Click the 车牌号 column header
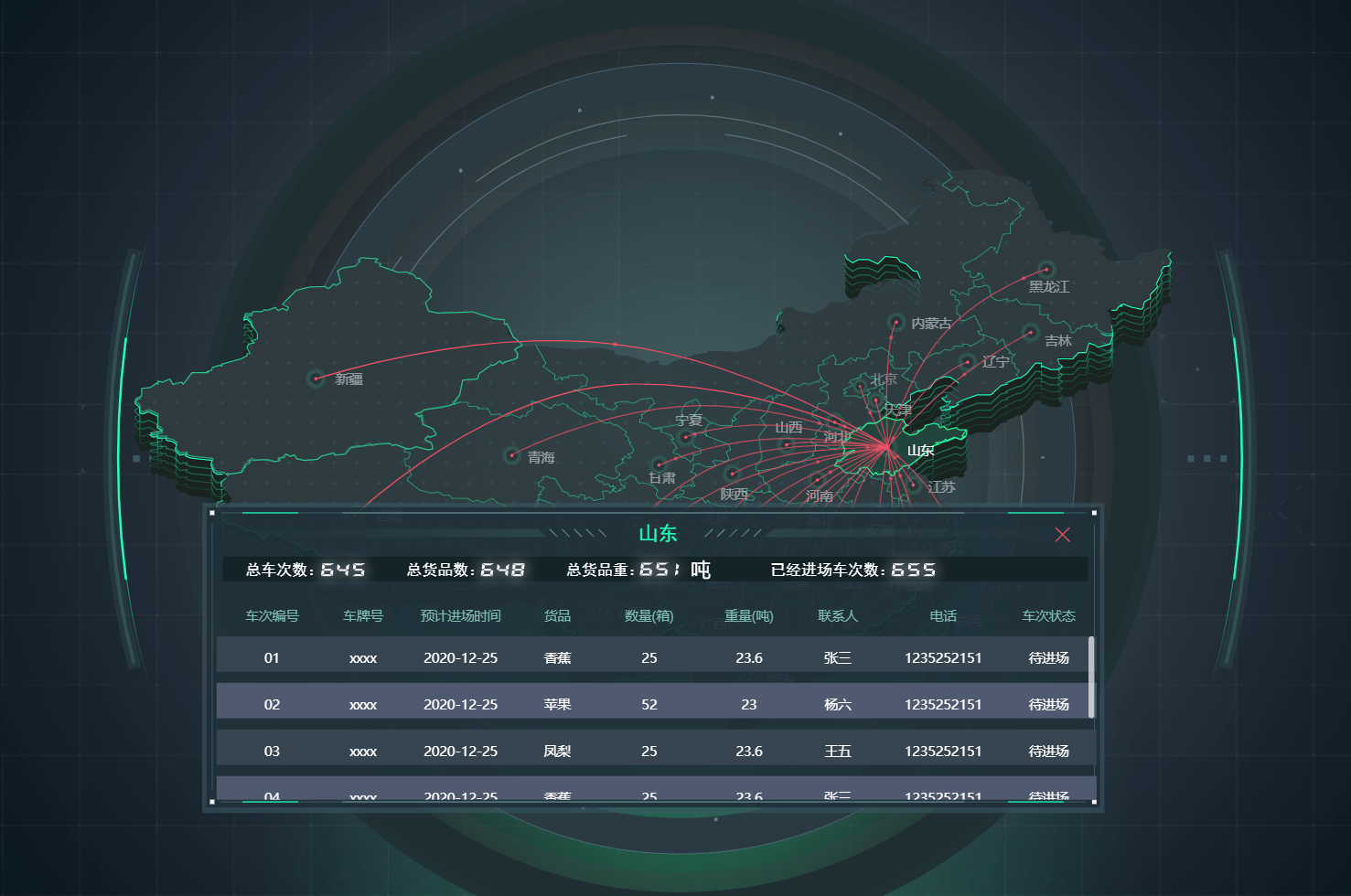Screen dimensions: 1351x896 [x=363, y=615]
